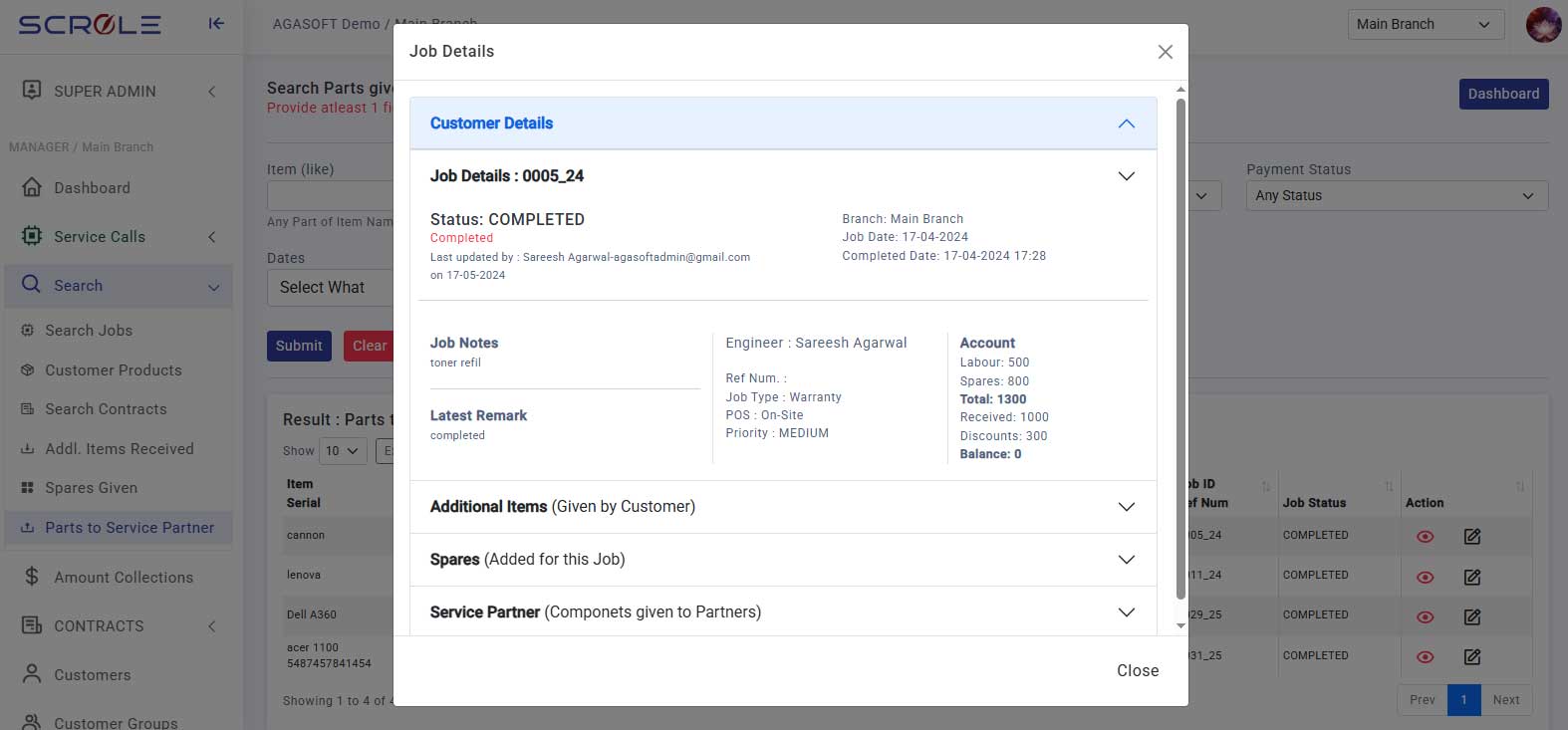Expand CONTRACTS menu
Image resolution: width=1568 pixels, height=730 pixels.
120,626
